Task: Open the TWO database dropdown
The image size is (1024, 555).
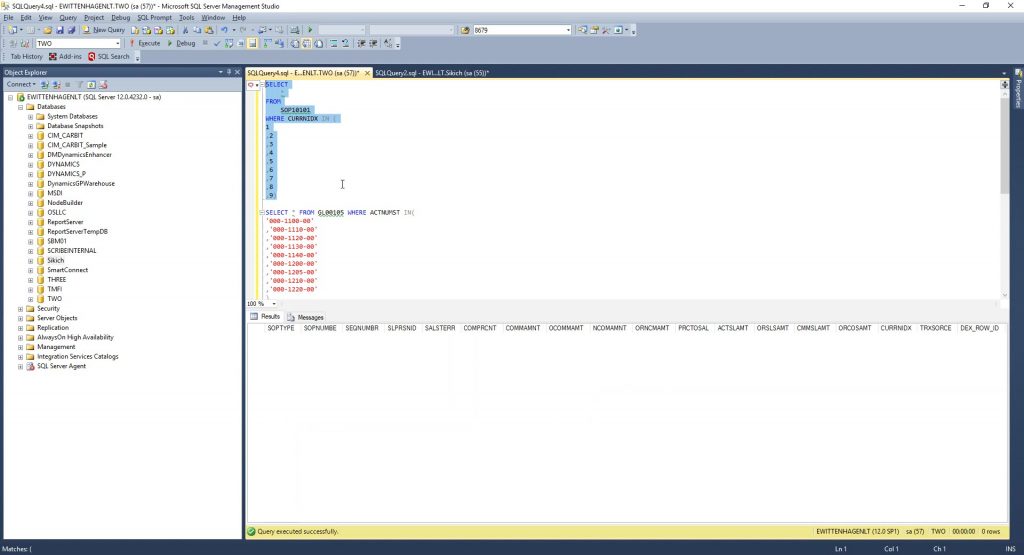Action: 120,44
